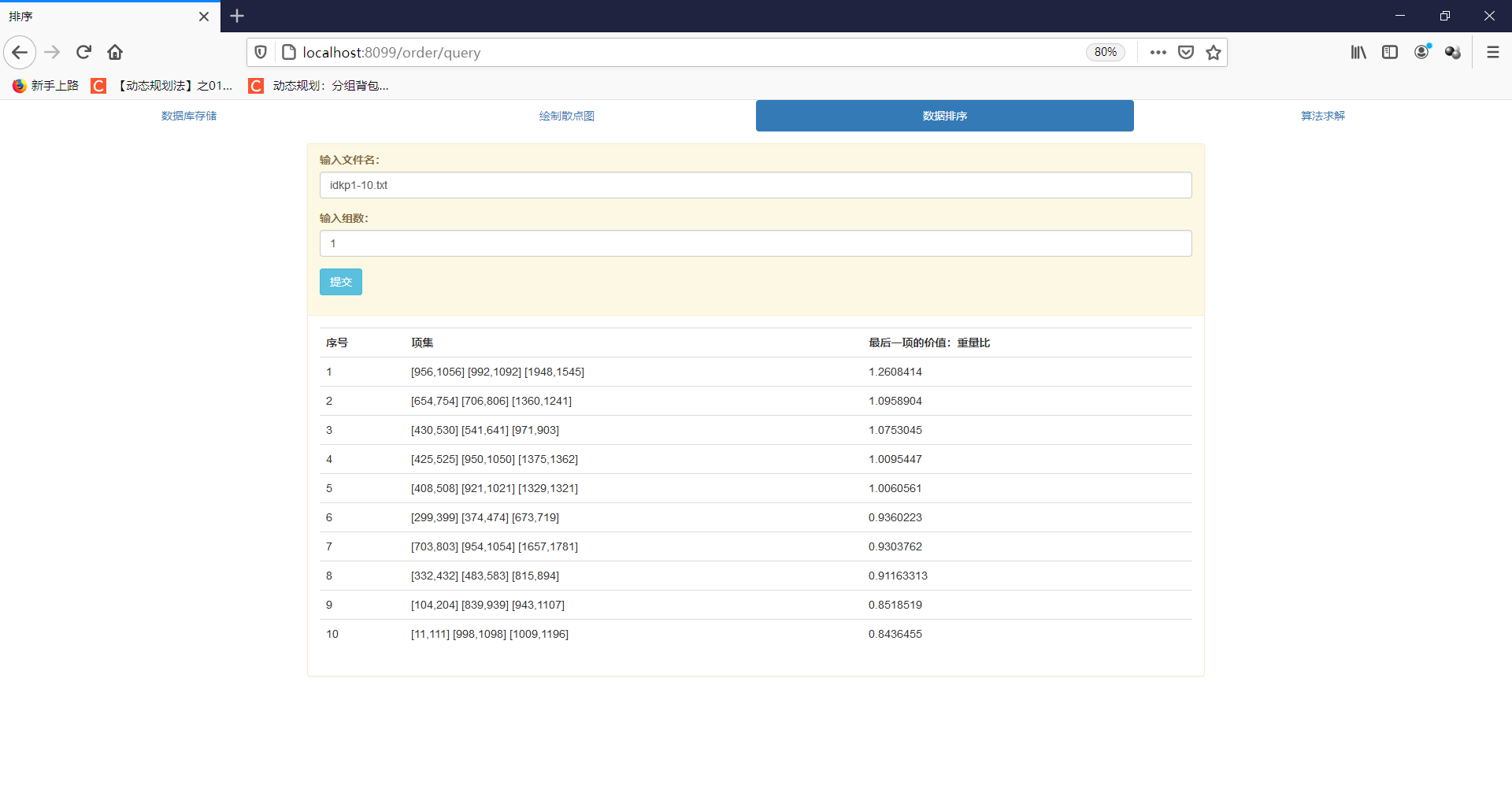
Task: Open the Library bookshelf icon
Action: (1358, 53)
